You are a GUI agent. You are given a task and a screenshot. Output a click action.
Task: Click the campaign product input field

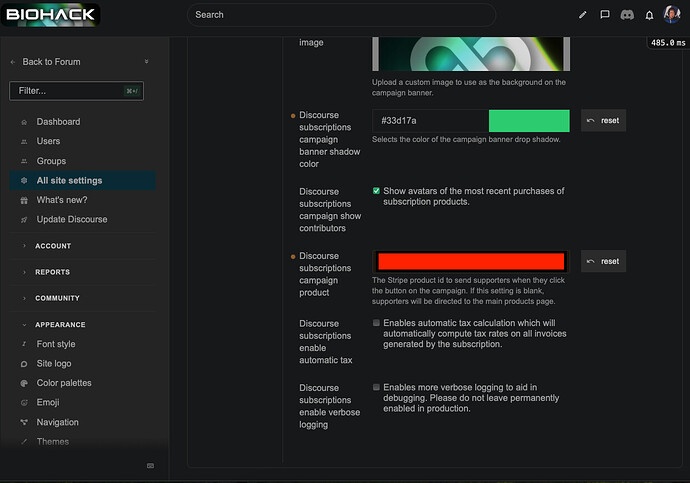[471, 261]
